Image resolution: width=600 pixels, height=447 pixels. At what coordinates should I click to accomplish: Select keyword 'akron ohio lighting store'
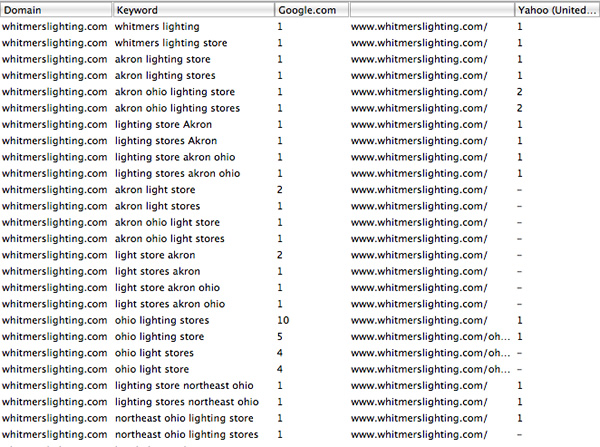click(x=175, y=92)
